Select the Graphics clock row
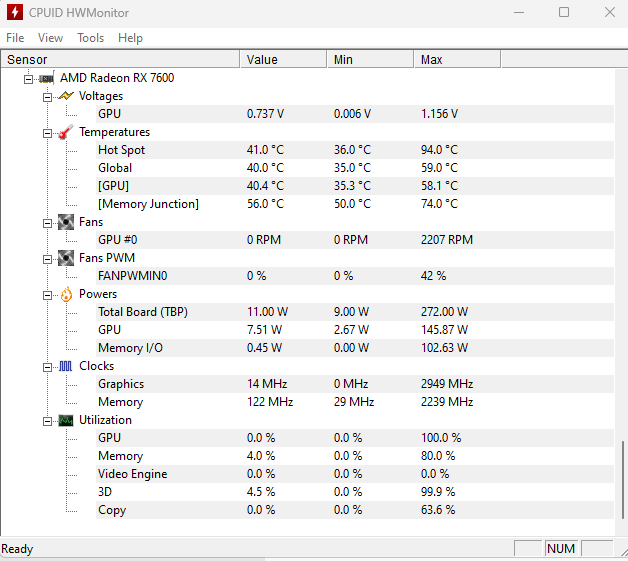The width and height of the screenshot is (628, 561). pyautogui.click(x=355, y=384)
